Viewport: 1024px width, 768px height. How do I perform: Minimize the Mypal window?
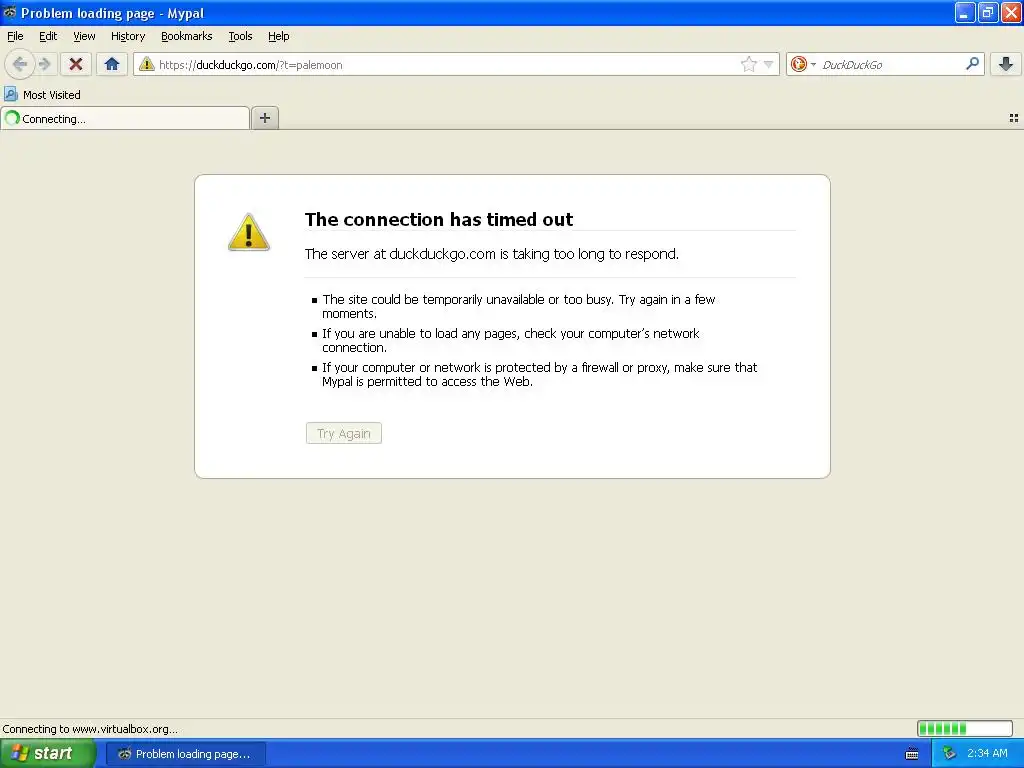[965, 12]
